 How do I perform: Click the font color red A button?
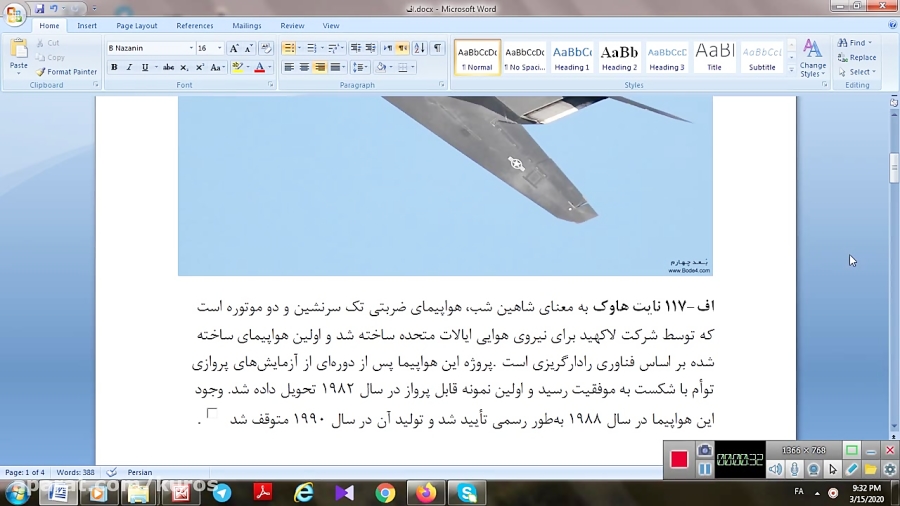259,67
